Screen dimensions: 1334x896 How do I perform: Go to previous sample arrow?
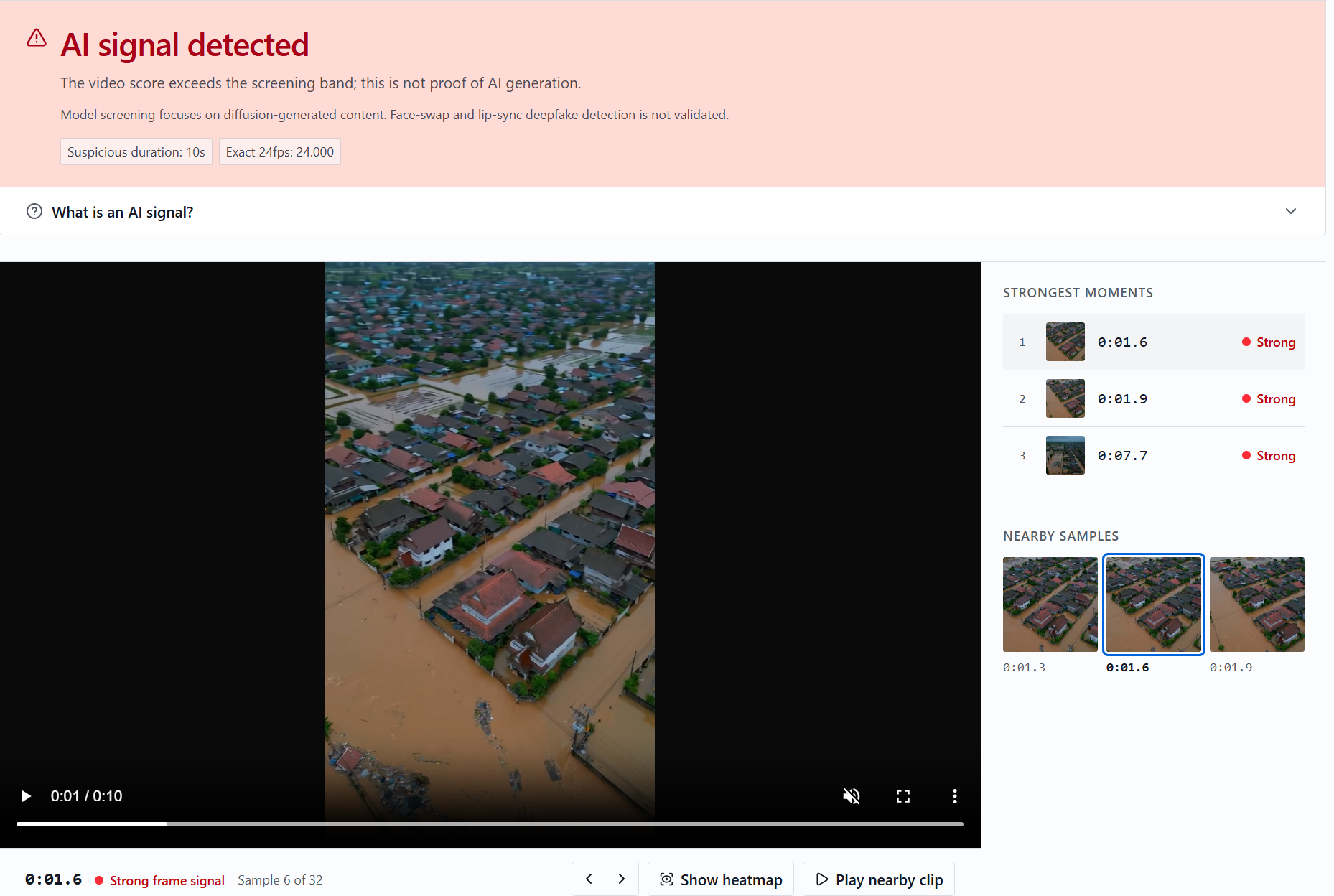[589, 879]
